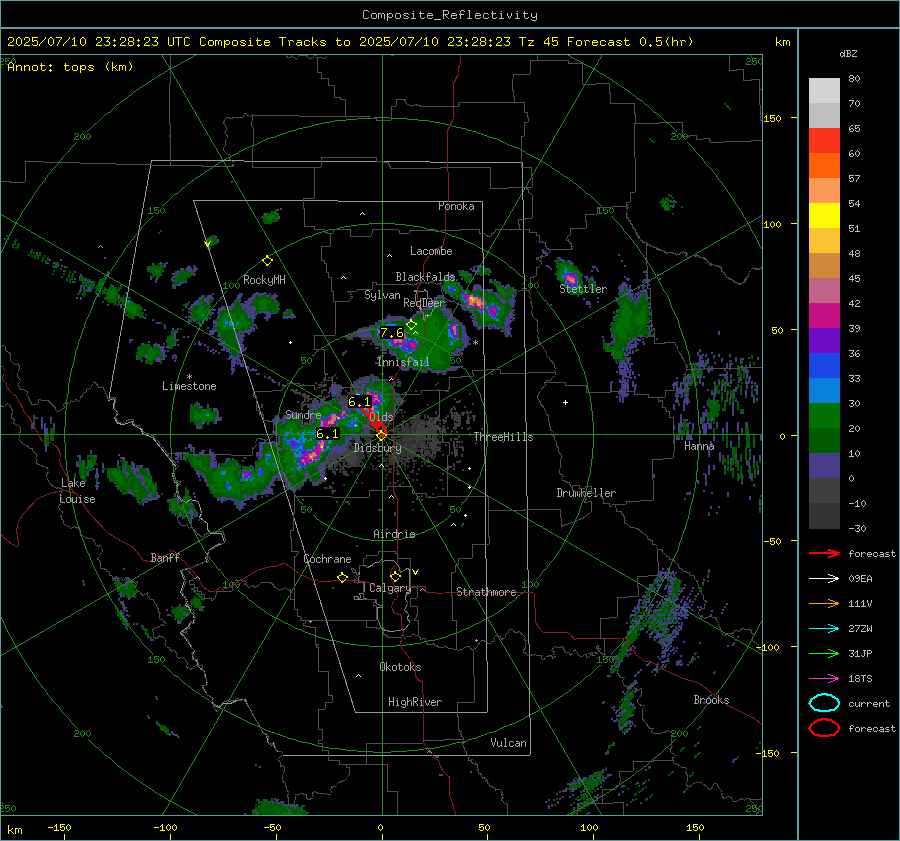Image resolution: width=900 pixels, height=841 pixels.
Task: Click the cyan current ellipse legend icon
Action: pyautogui.click(x=824, y=703)
